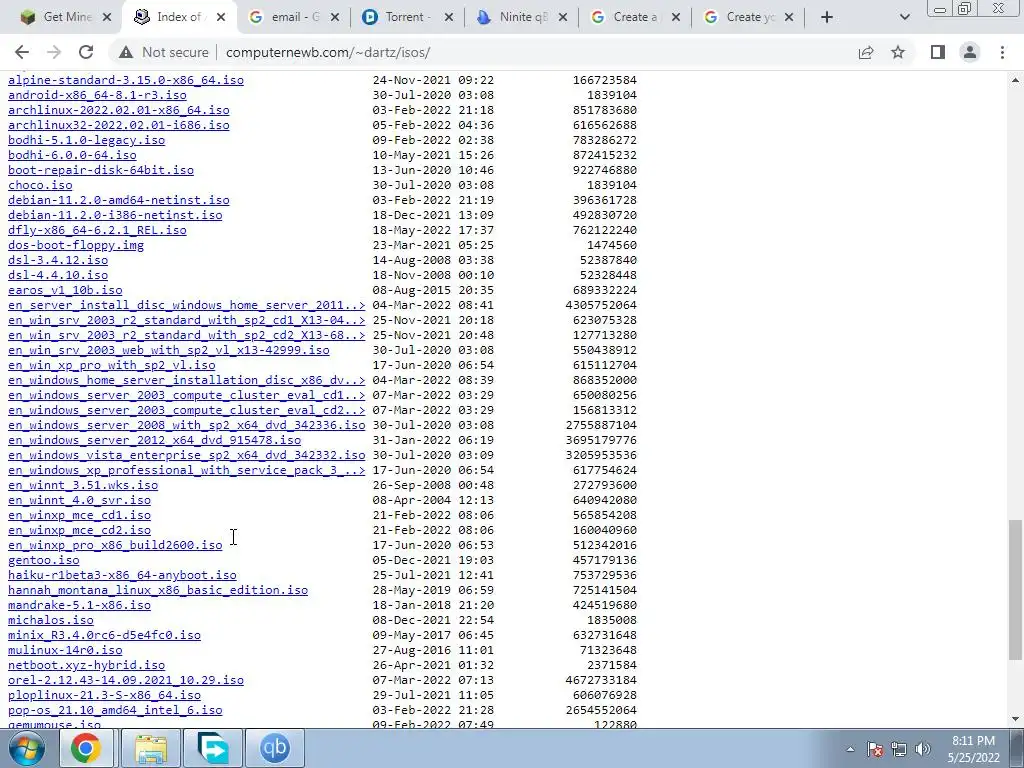The width and height of the screenshot is (1024, 768).
Task: Click bodhi-5.1.0-legacy.iso link
Action: point(86,140)
